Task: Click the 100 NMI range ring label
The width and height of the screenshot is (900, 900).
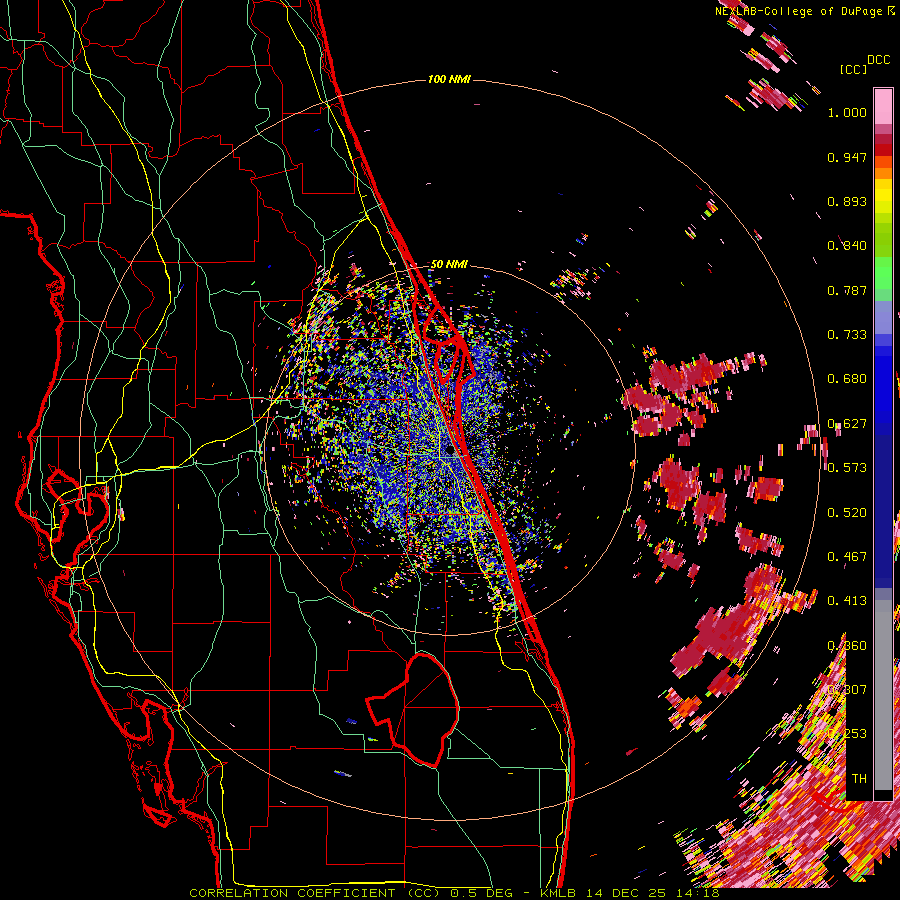Action: pos(449,79)
